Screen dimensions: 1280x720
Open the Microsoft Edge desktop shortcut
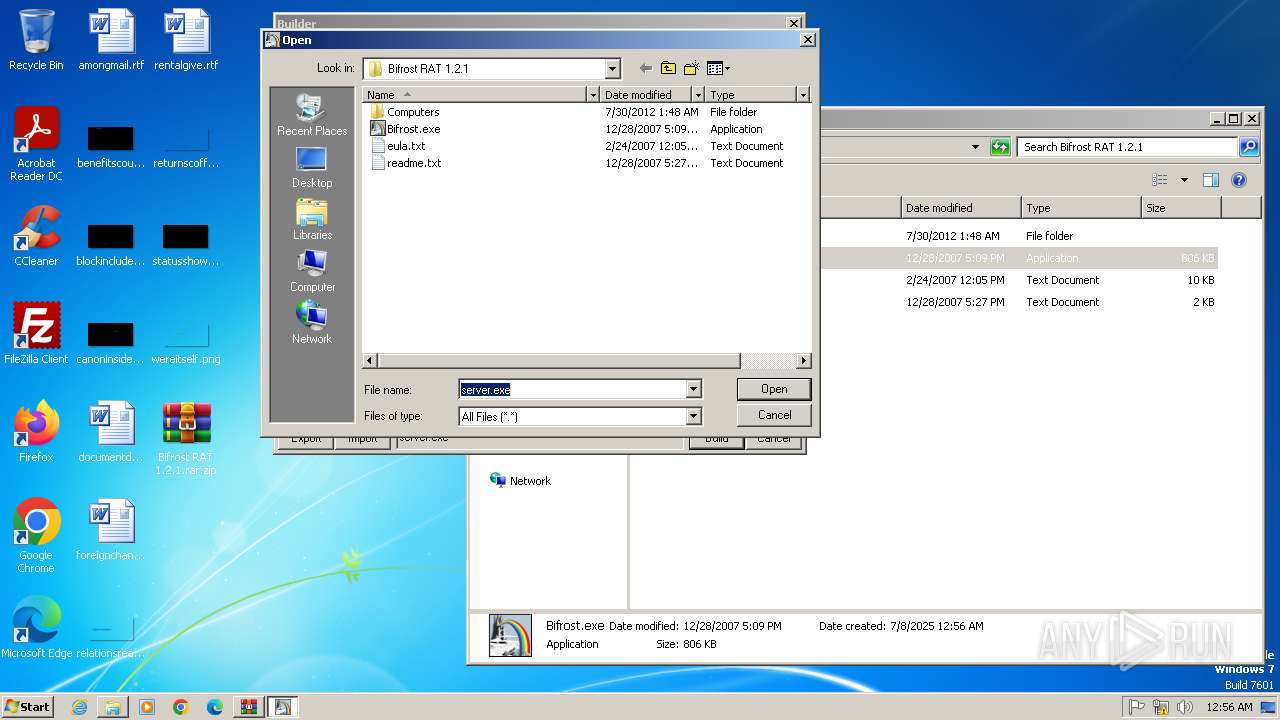(36, 628)
